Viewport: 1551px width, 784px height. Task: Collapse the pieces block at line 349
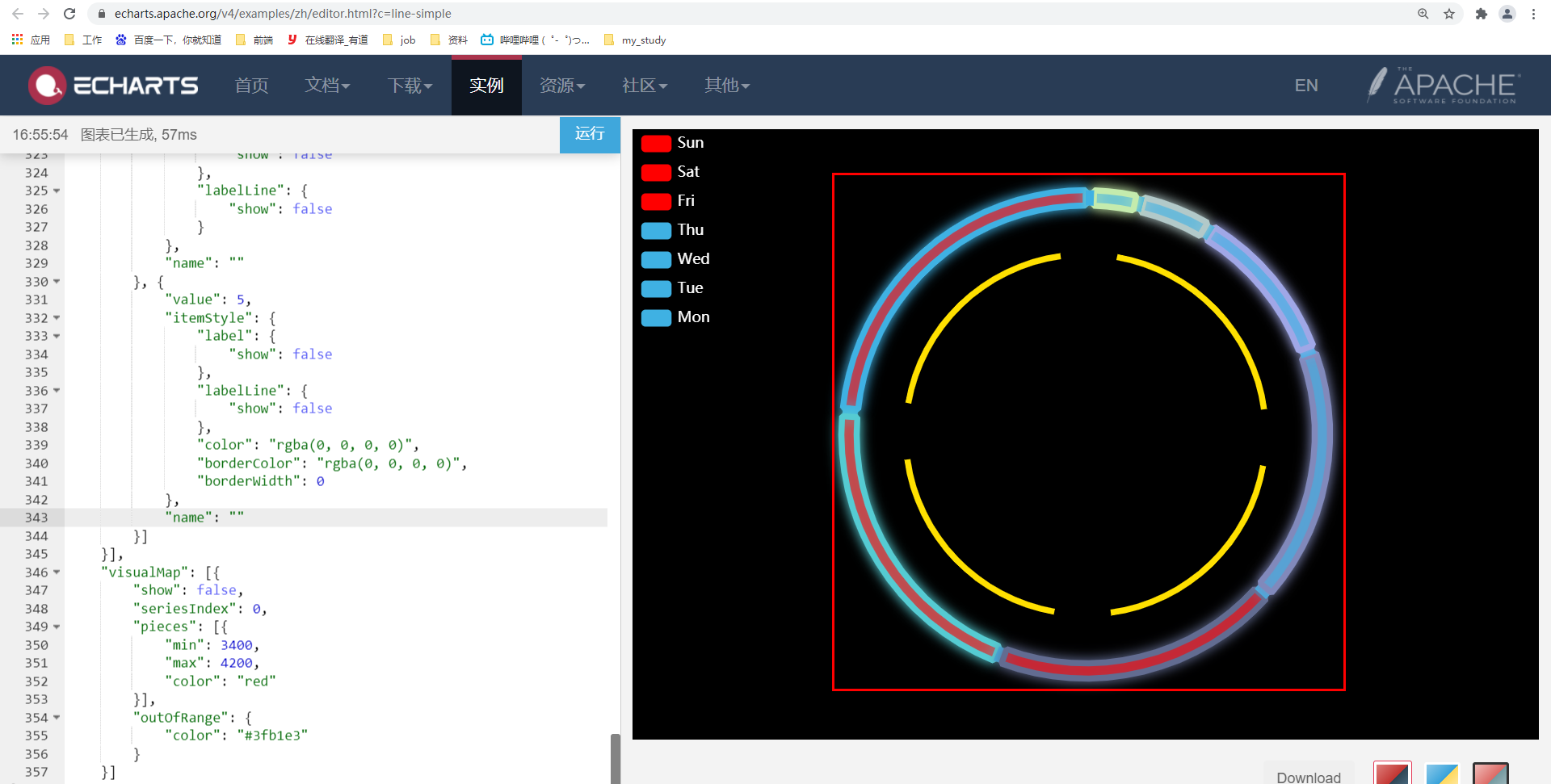(57, 627)
